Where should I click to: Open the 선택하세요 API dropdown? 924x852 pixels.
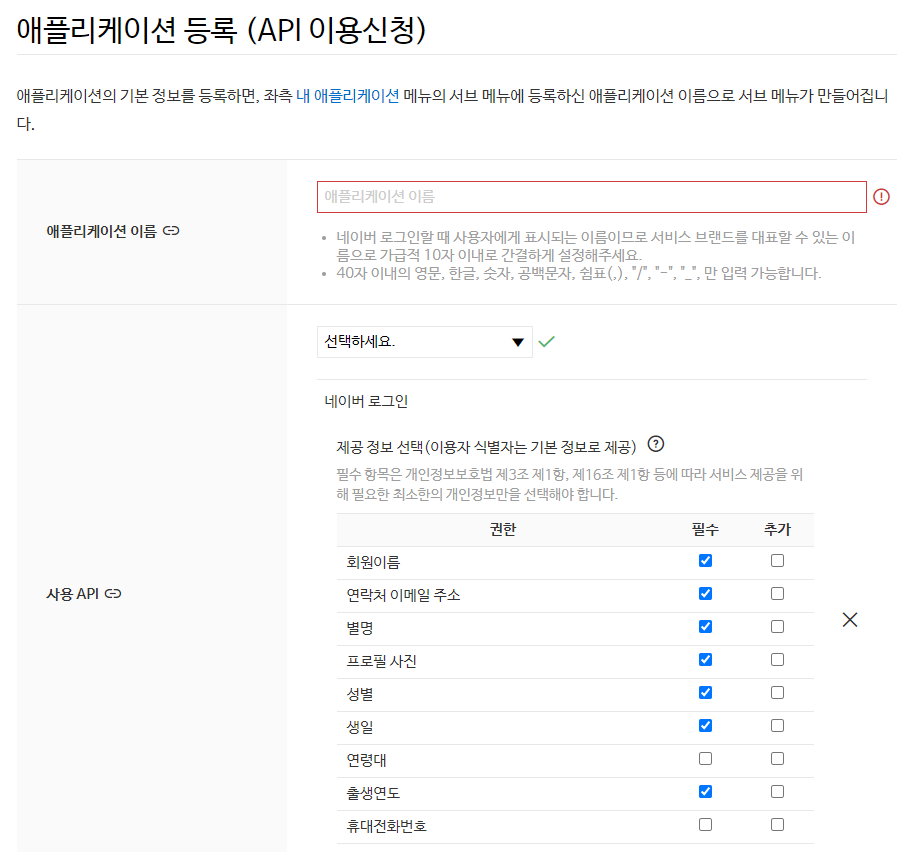pos(424,342)
